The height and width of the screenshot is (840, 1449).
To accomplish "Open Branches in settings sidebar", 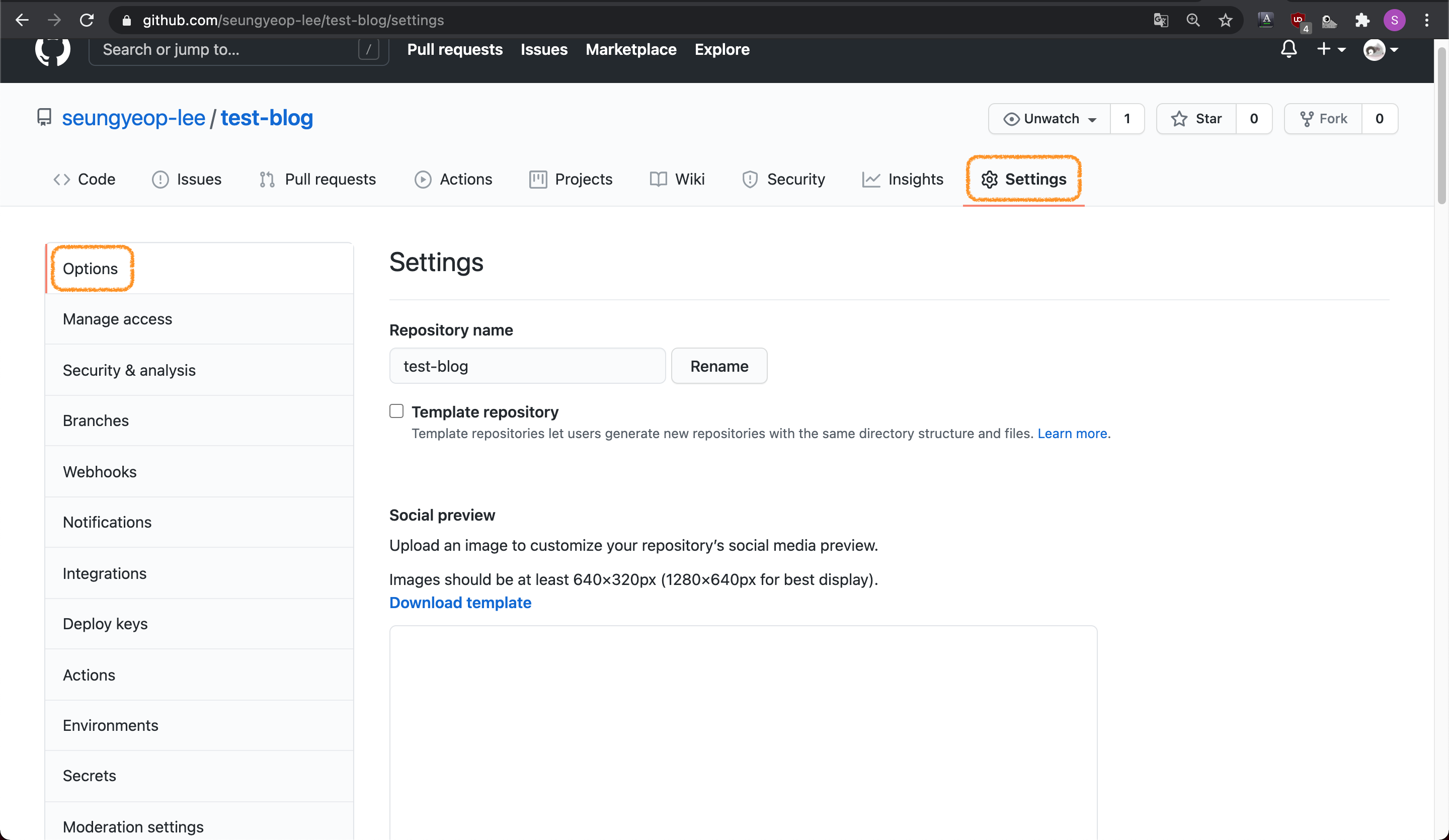I will coord(96,421).
